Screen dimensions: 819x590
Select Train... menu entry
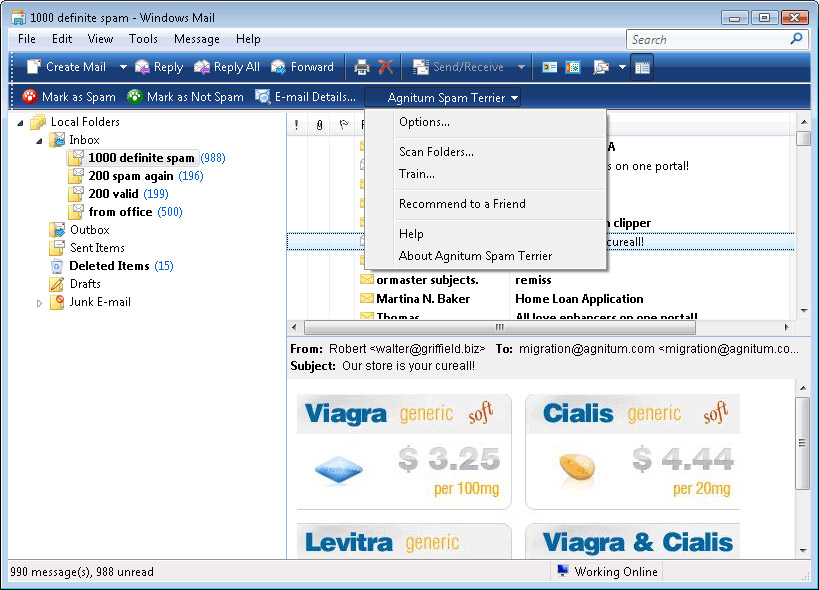pos(416,174)
